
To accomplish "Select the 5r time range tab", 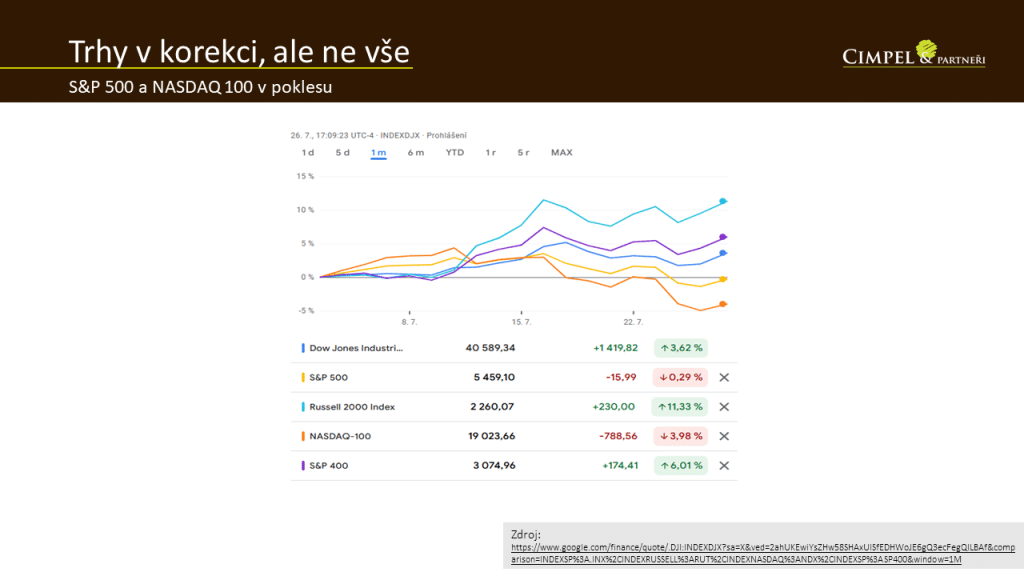I will click(523, 153).
